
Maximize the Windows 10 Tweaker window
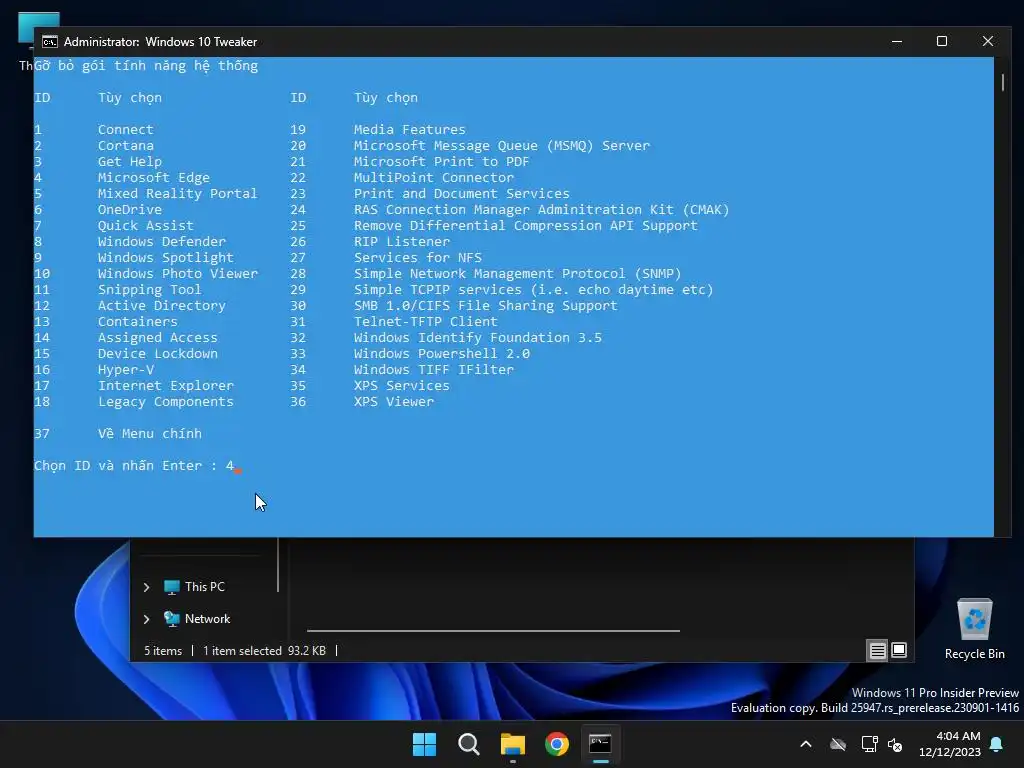942,41
